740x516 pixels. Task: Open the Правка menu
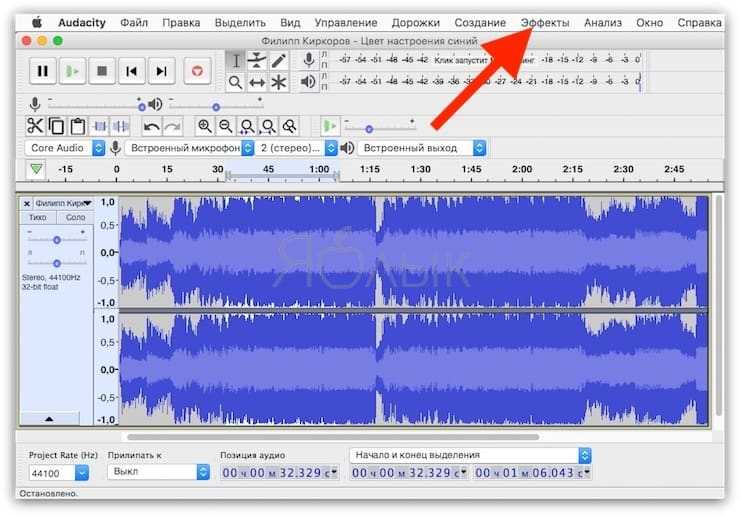[x=181, y=23]
